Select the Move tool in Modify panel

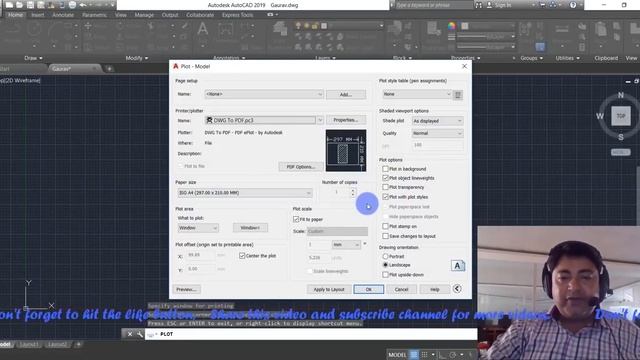click(x=88, y=26)
